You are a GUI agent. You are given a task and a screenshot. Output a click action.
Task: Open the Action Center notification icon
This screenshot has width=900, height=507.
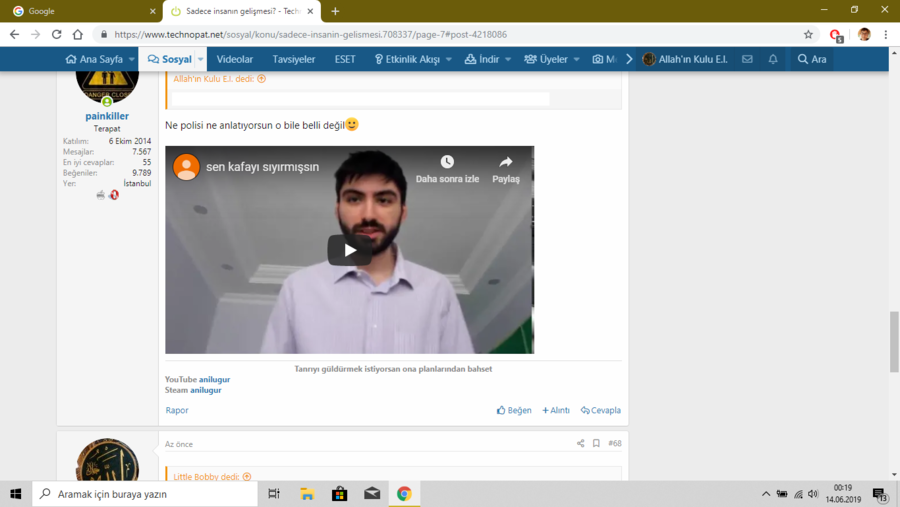(x=880, y=494)
